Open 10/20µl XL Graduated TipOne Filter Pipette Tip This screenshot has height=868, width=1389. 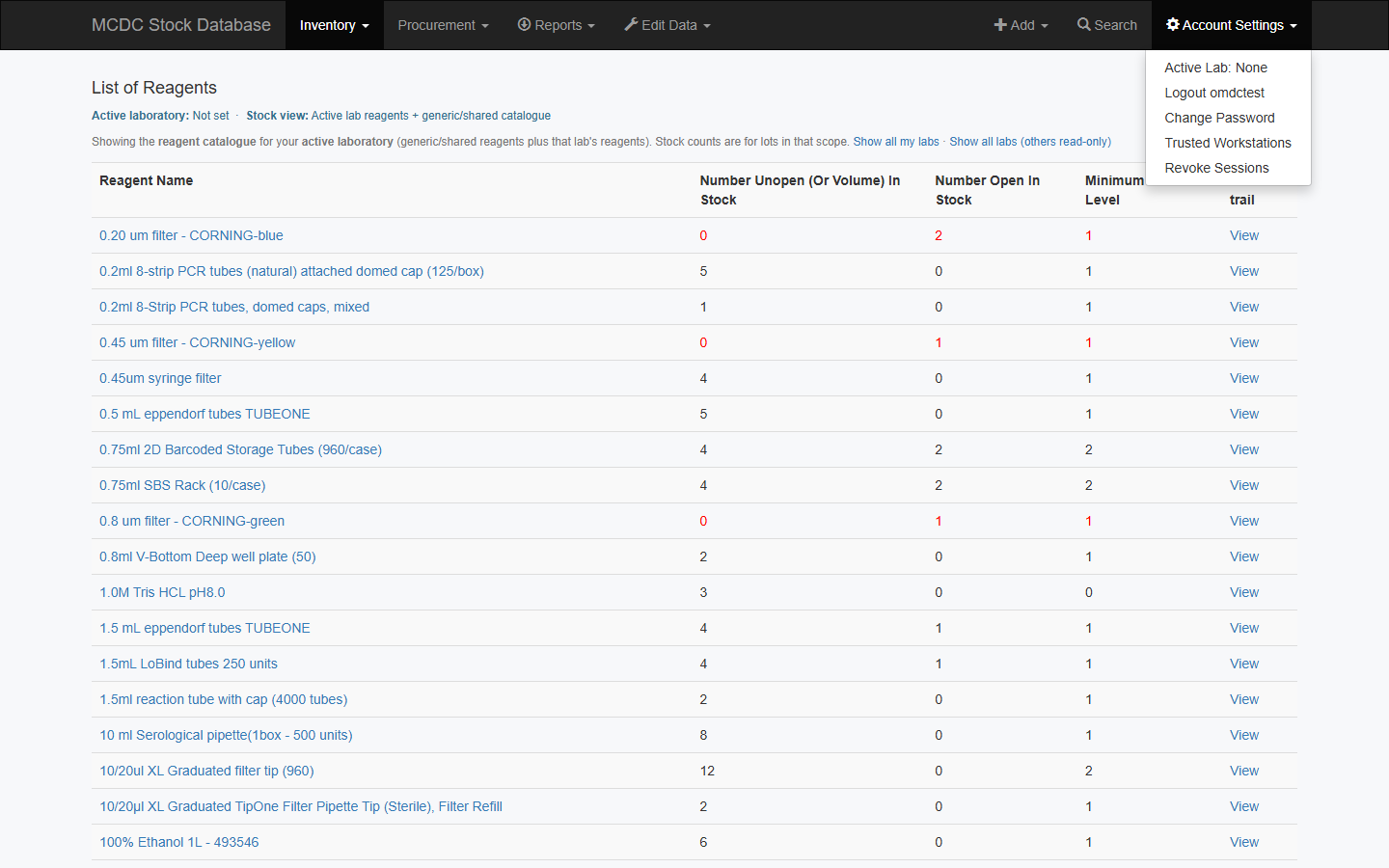click(x=301, y=806)
